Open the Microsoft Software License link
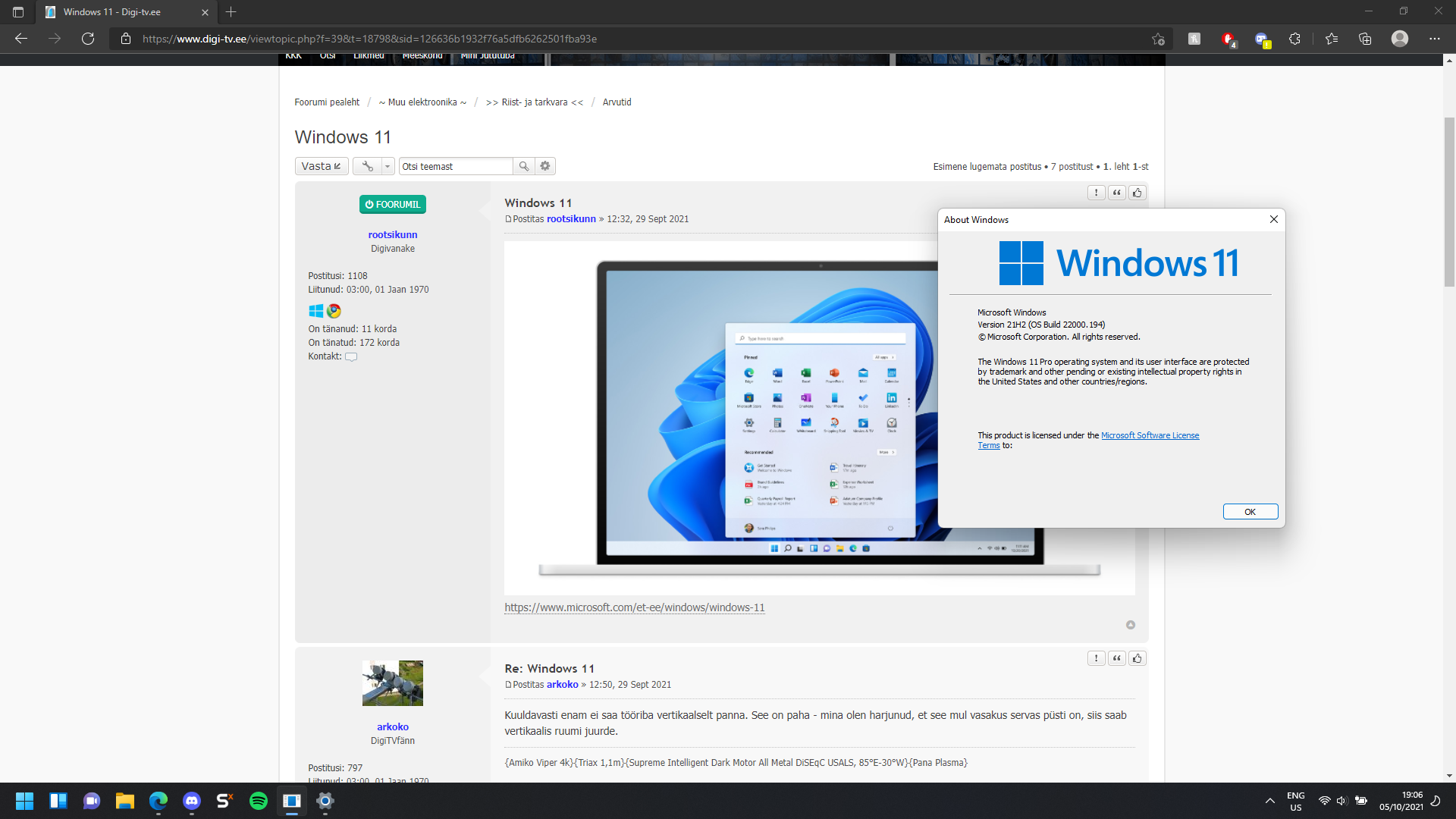The height and width of the screenshot is (819, 1456). [1150, 435]
